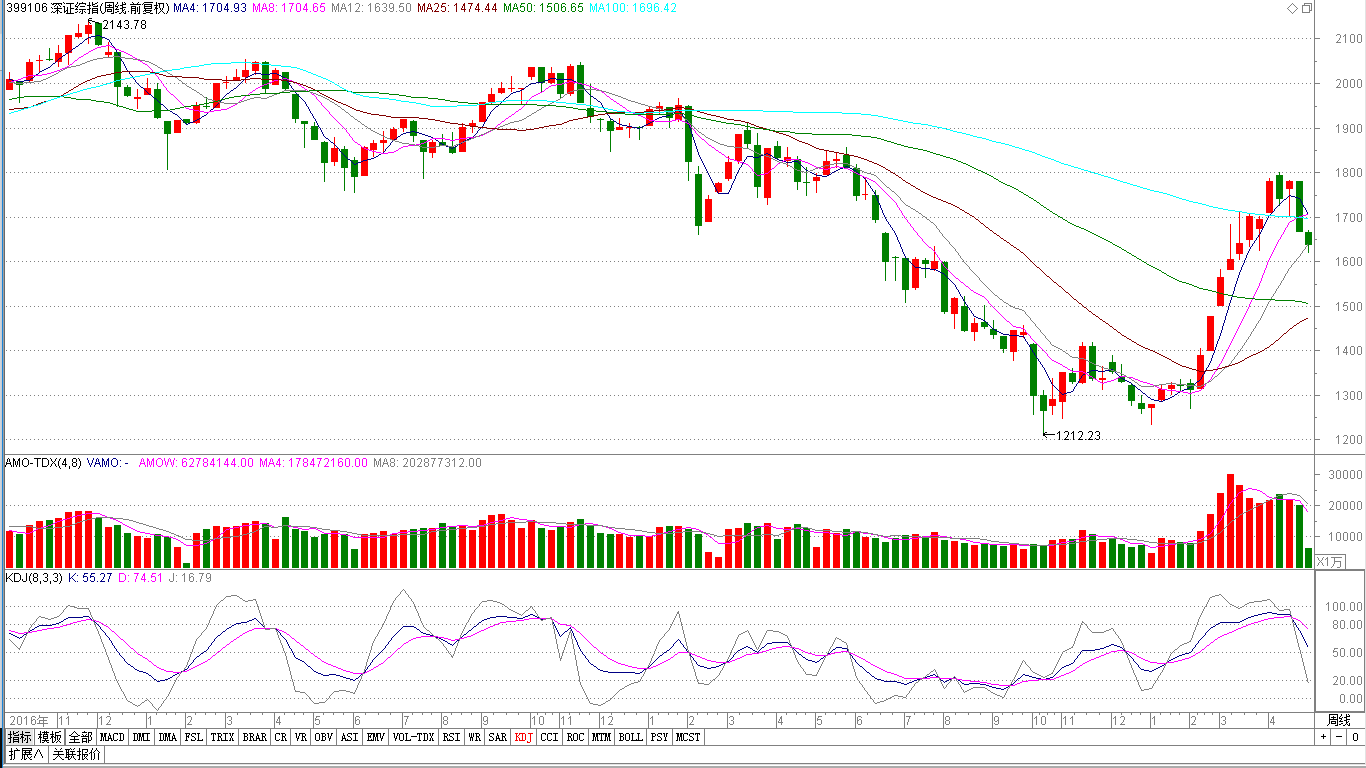
Task: Switch indicator to VR
Action: pyautogui.click(x=301, y=737)
